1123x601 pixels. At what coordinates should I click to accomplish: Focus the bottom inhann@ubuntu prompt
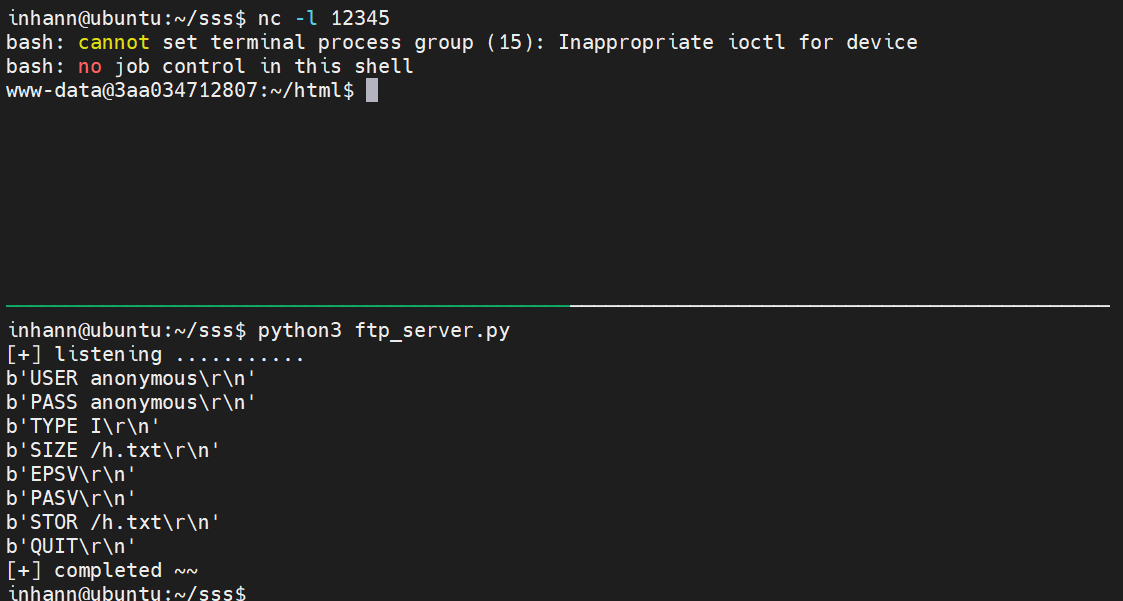coord(127,593)
